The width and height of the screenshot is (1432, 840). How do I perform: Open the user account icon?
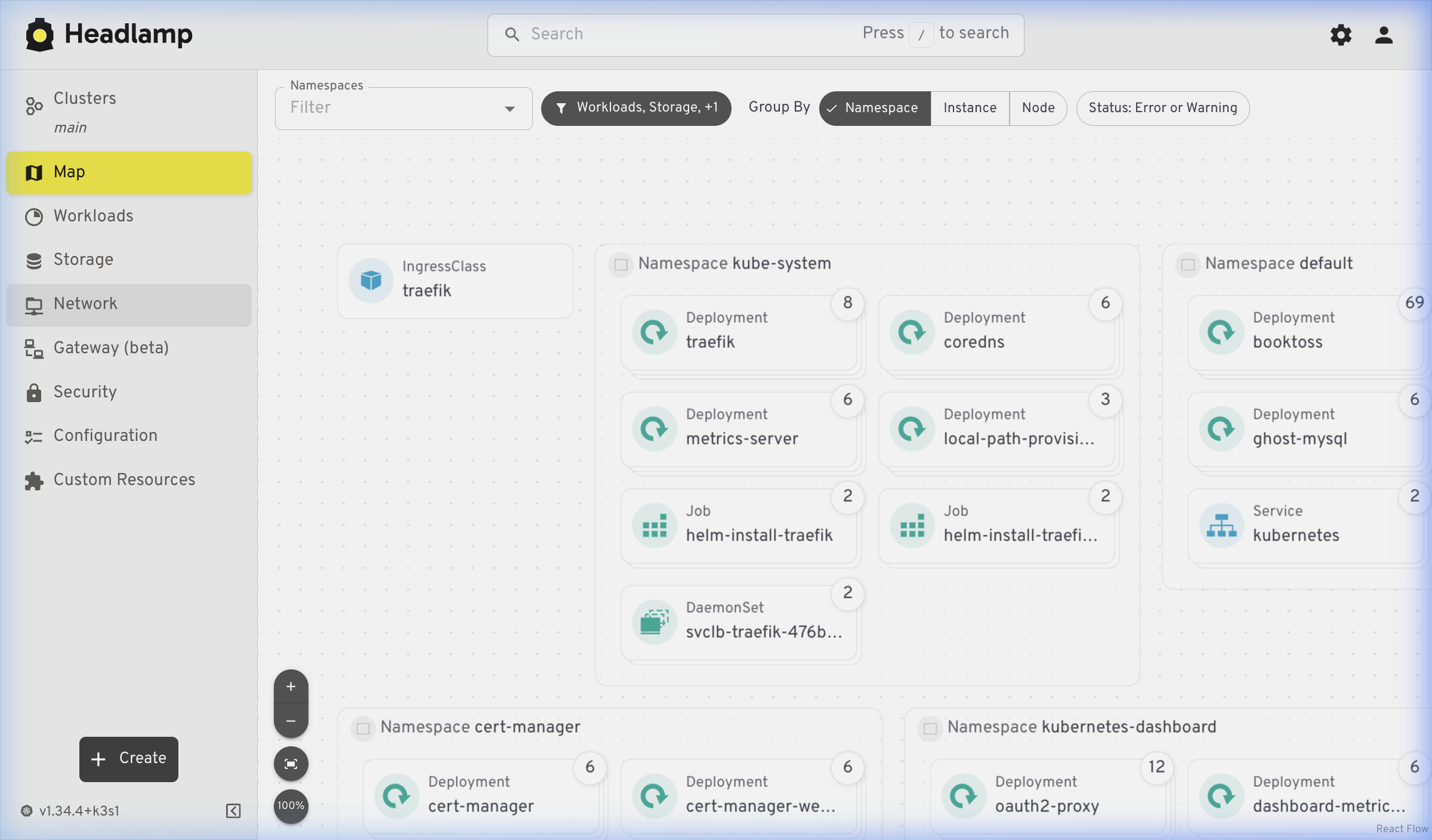pos(1384,35)
